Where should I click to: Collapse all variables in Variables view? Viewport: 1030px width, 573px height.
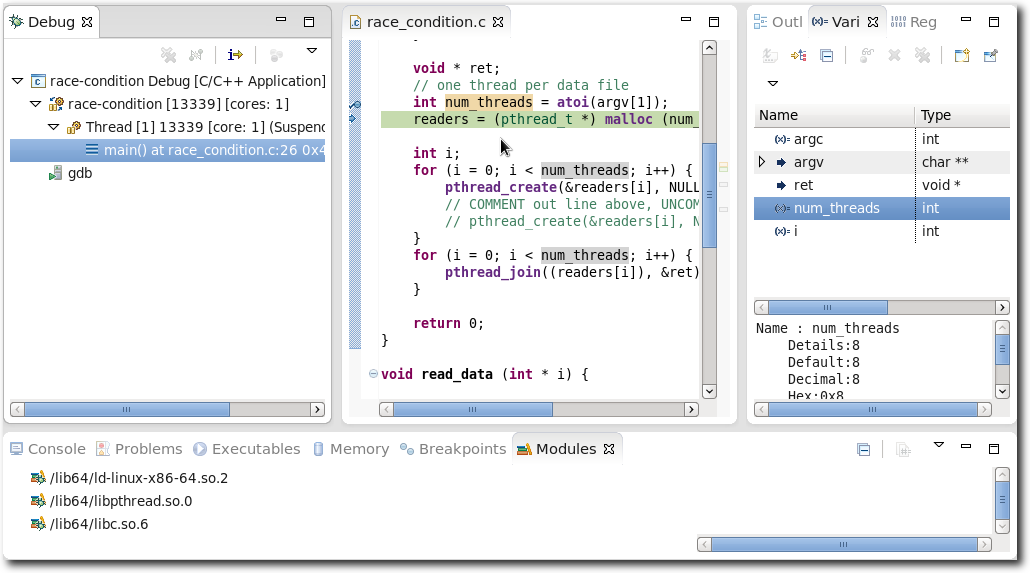826,55
